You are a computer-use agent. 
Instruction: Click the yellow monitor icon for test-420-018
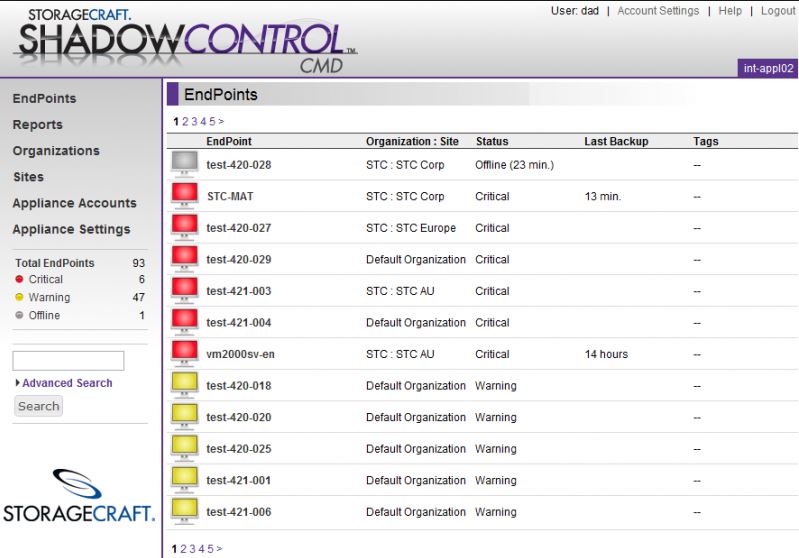coord(184,385)
